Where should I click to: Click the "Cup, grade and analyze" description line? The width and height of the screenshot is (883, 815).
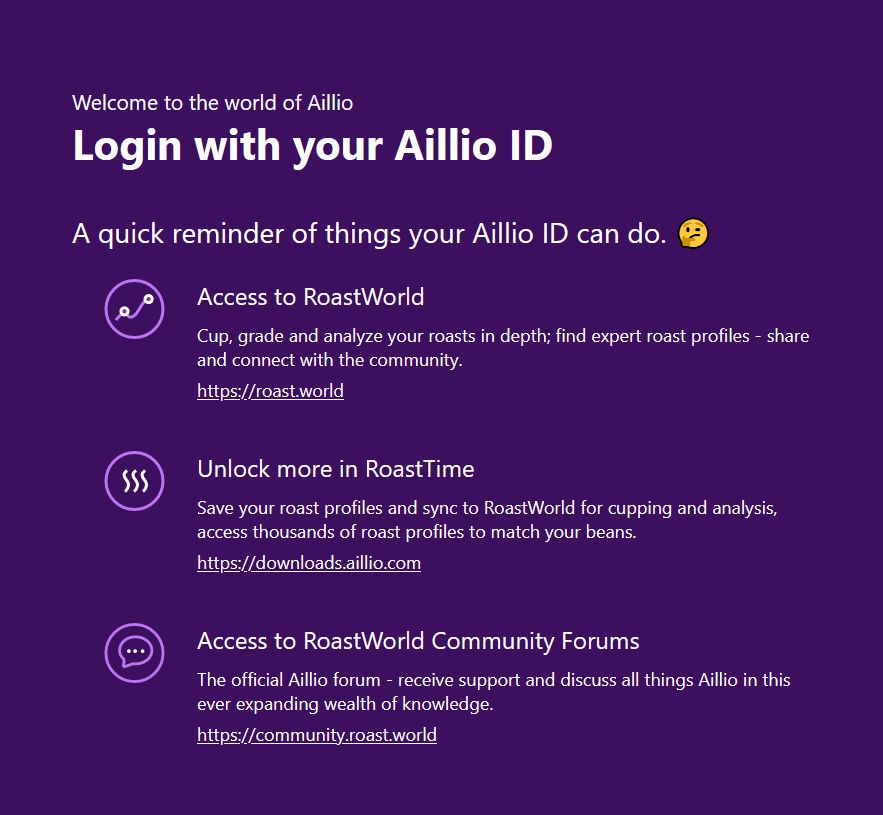tap(502, 336)
